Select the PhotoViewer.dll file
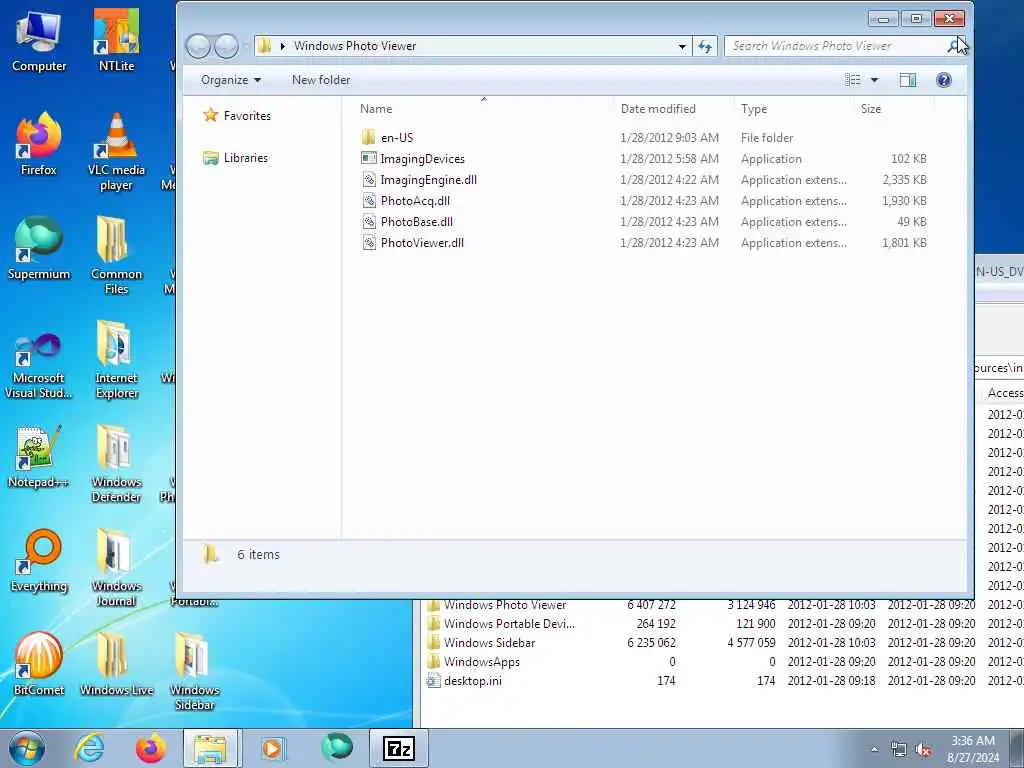 click(x=643, y=242)
